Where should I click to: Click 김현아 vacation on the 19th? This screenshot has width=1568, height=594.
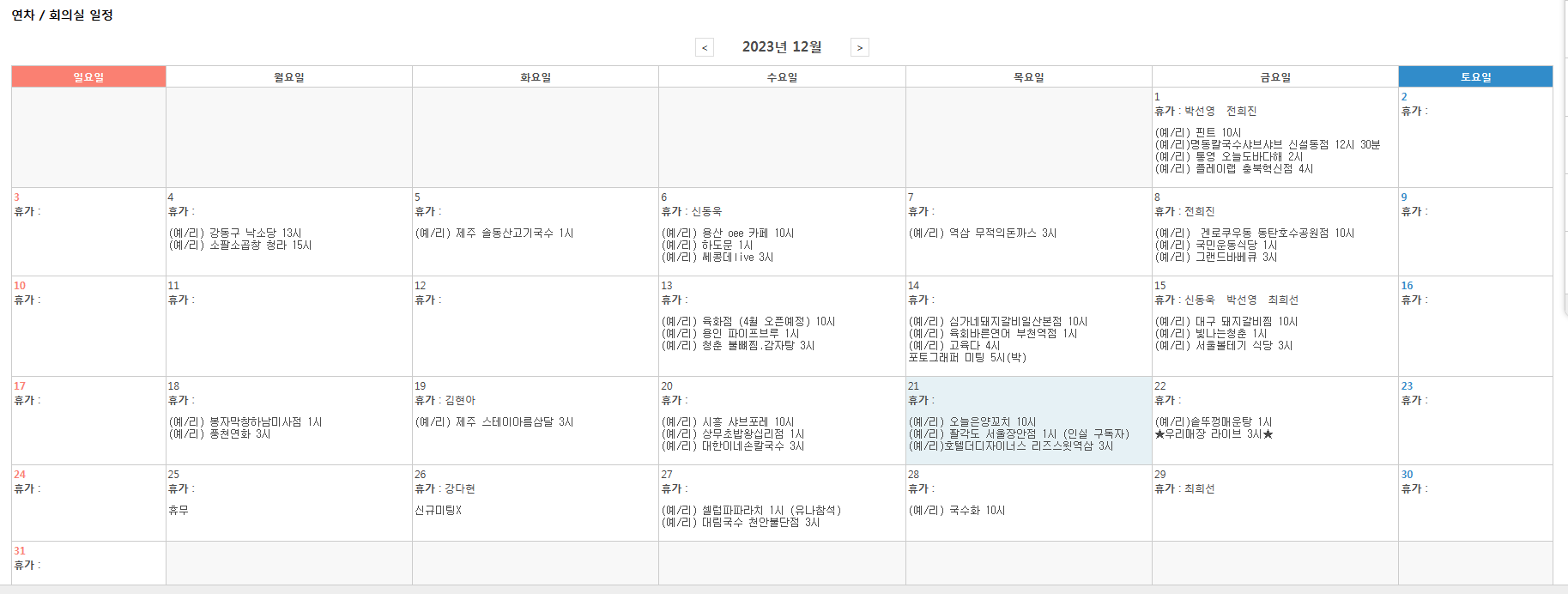460,401
